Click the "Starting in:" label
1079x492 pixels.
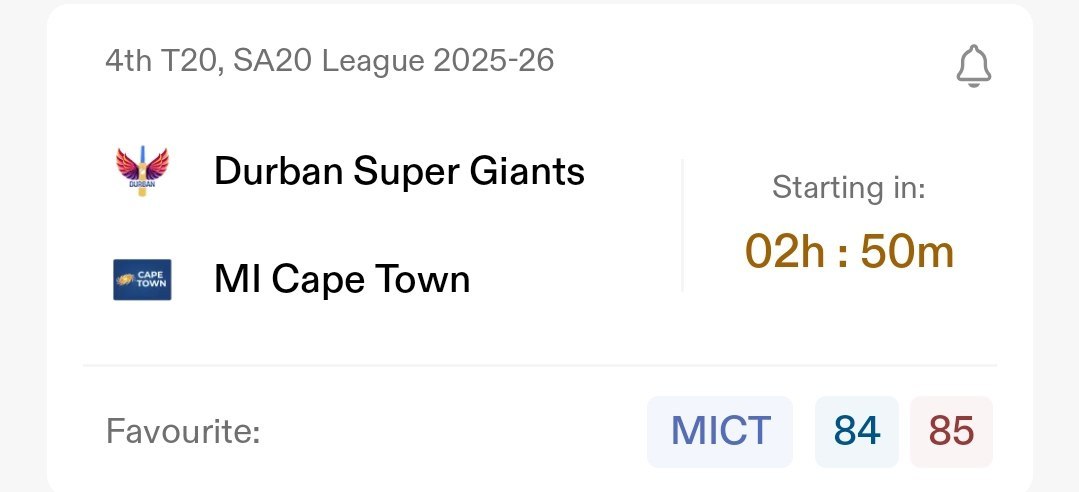[x=849, y=188]
